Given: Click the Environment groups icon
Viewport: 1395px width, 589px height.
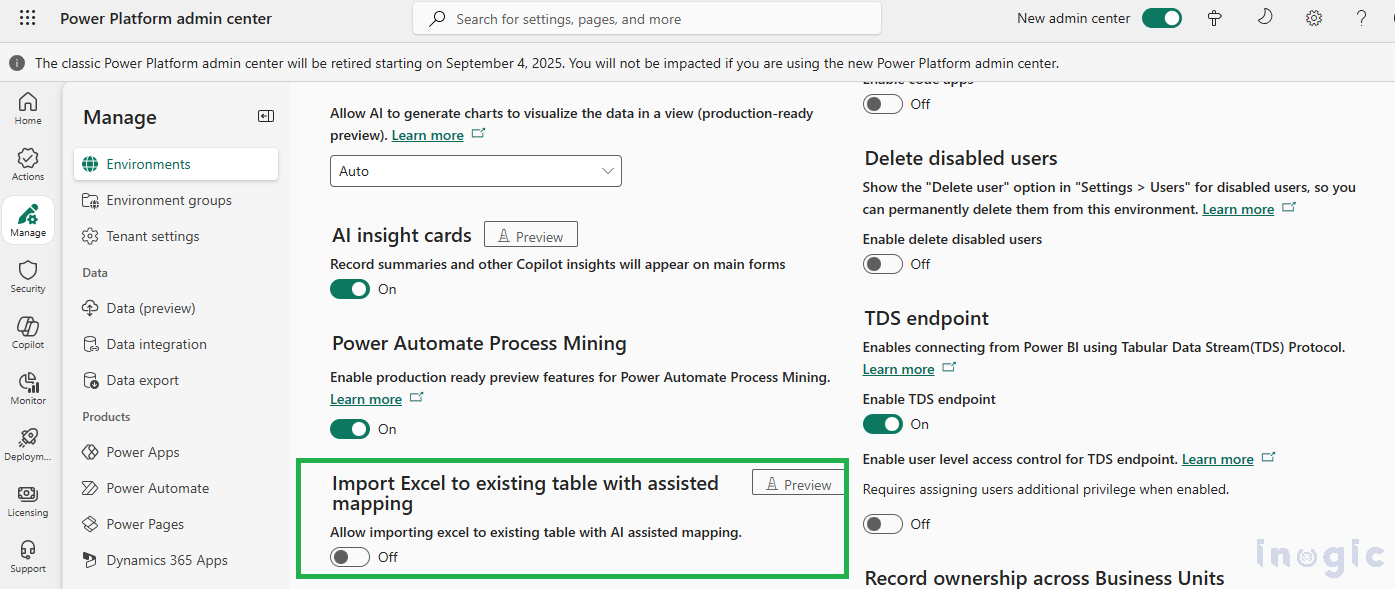Looking at the screenshot, I should 90,200.
